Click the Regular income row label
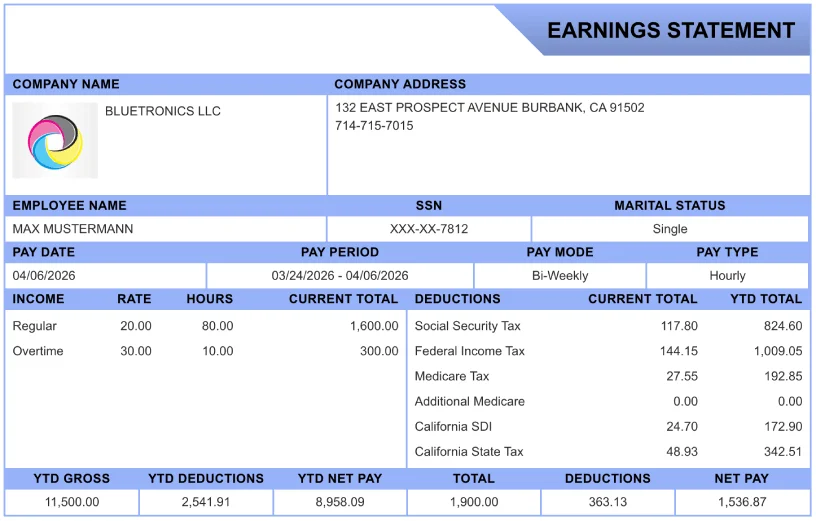Viewport: 816px width, 521px height. click(x=34, y=326)
